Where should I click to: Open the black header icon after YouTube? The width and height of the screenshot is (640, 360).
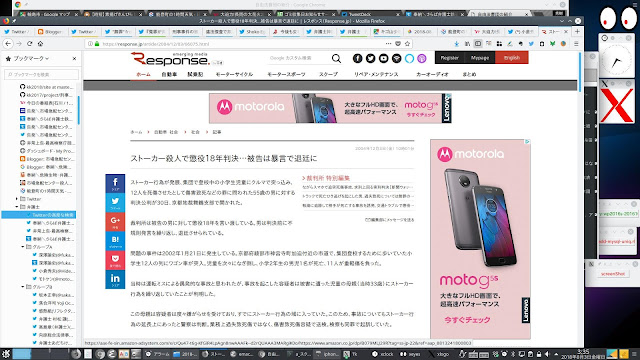(397, 58)
